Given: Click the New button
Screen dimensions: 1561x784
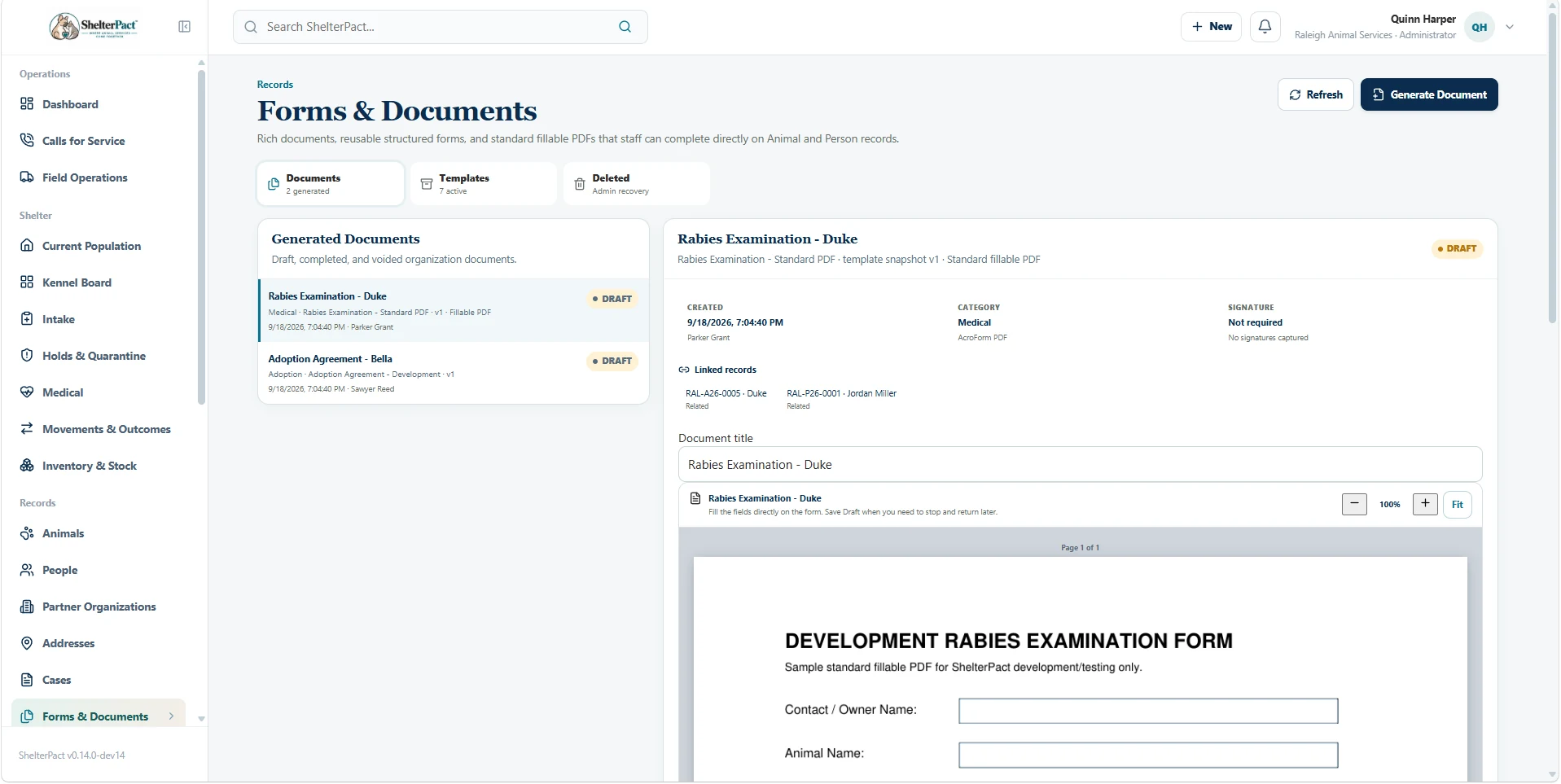Looking at the screenshot, I should pos(1212,27).
